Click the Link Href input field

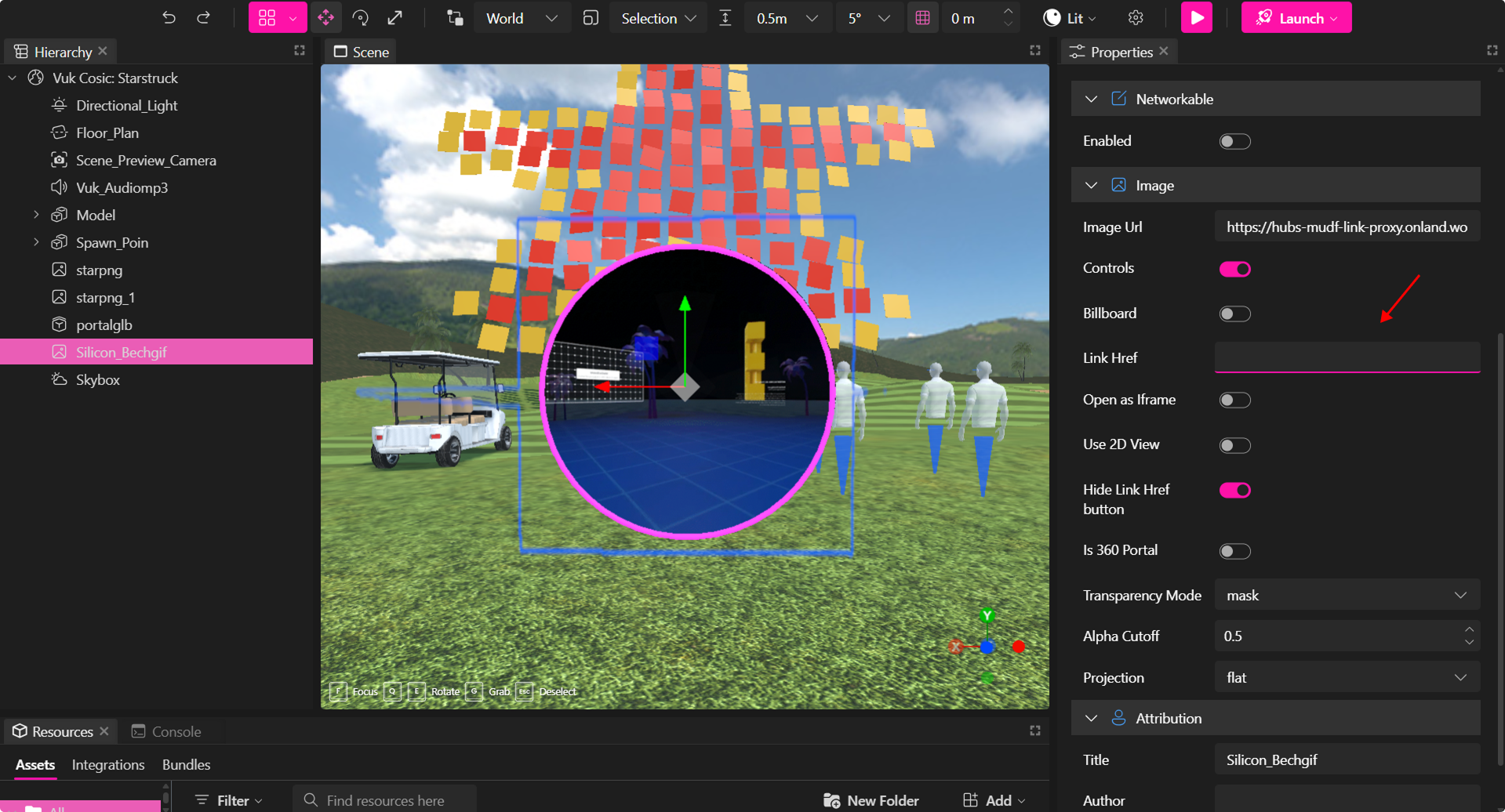1346,358
